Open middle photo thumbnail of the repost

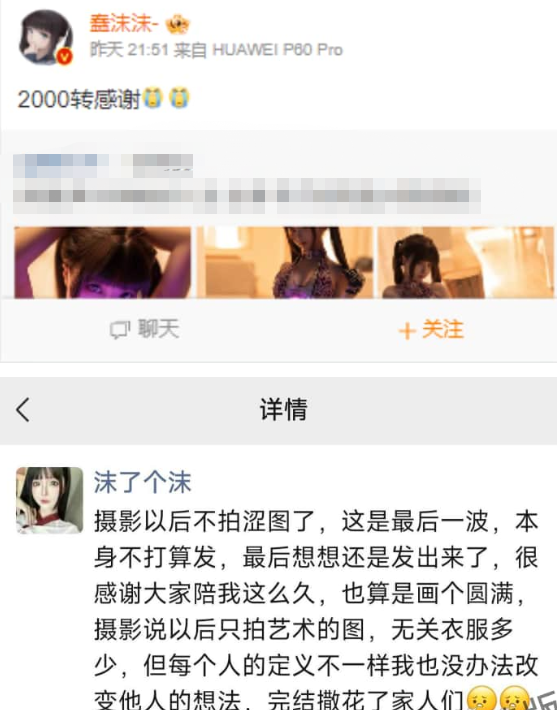coord(285,263)
